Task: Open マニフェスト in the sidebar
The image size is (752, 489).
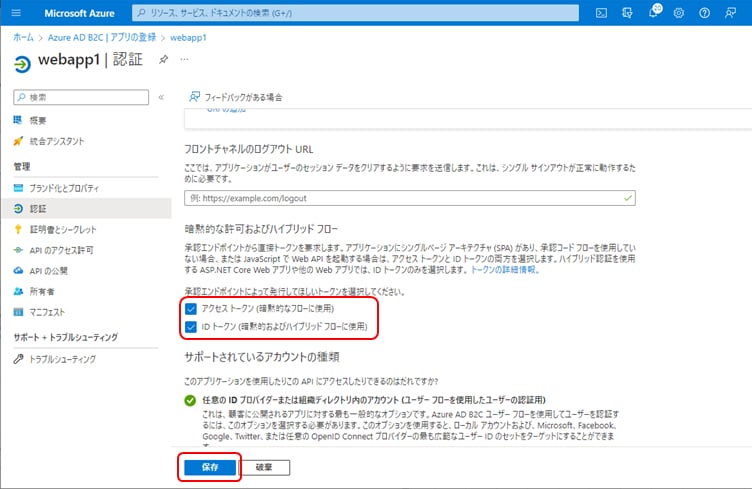Action: pyautogui.click(x=47, y=312)
